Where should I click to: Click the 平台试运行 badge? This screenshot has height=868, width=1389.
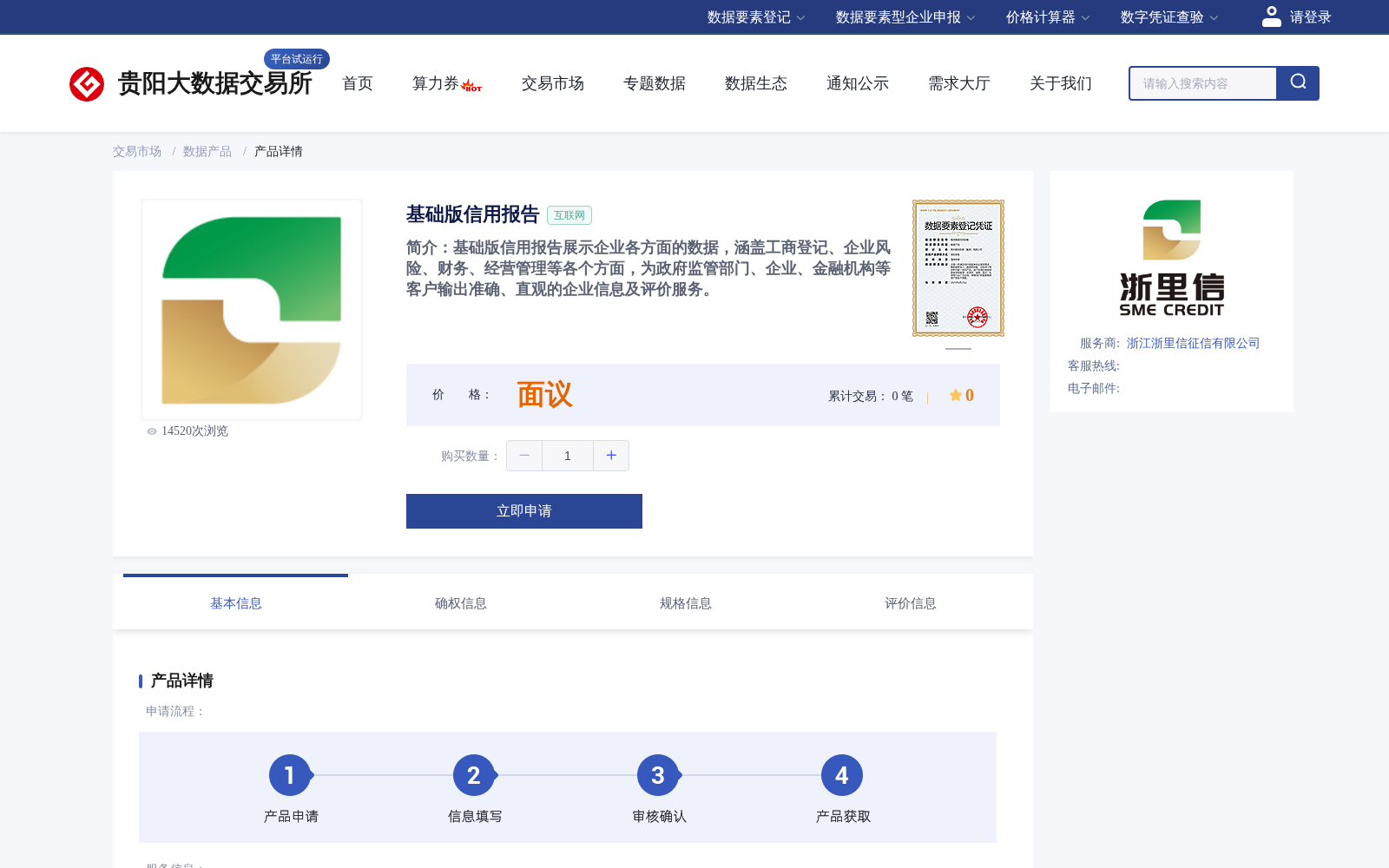click(297, 59)
